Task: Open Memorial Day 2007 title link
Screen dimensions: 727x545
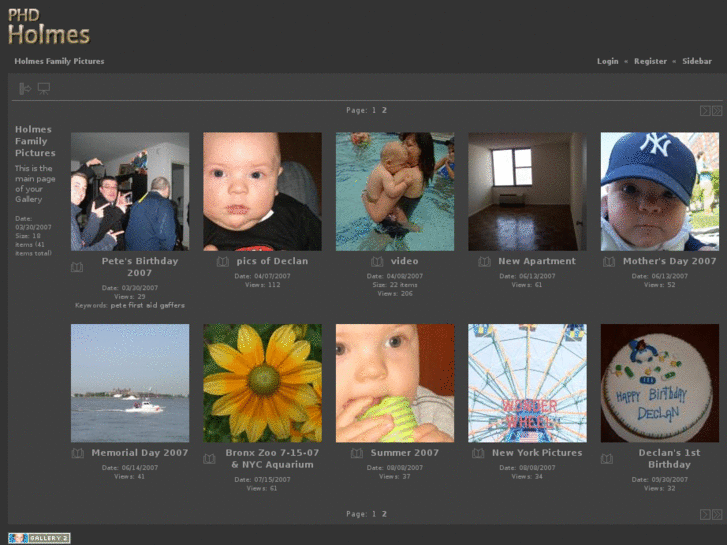Action: point(140,453)
